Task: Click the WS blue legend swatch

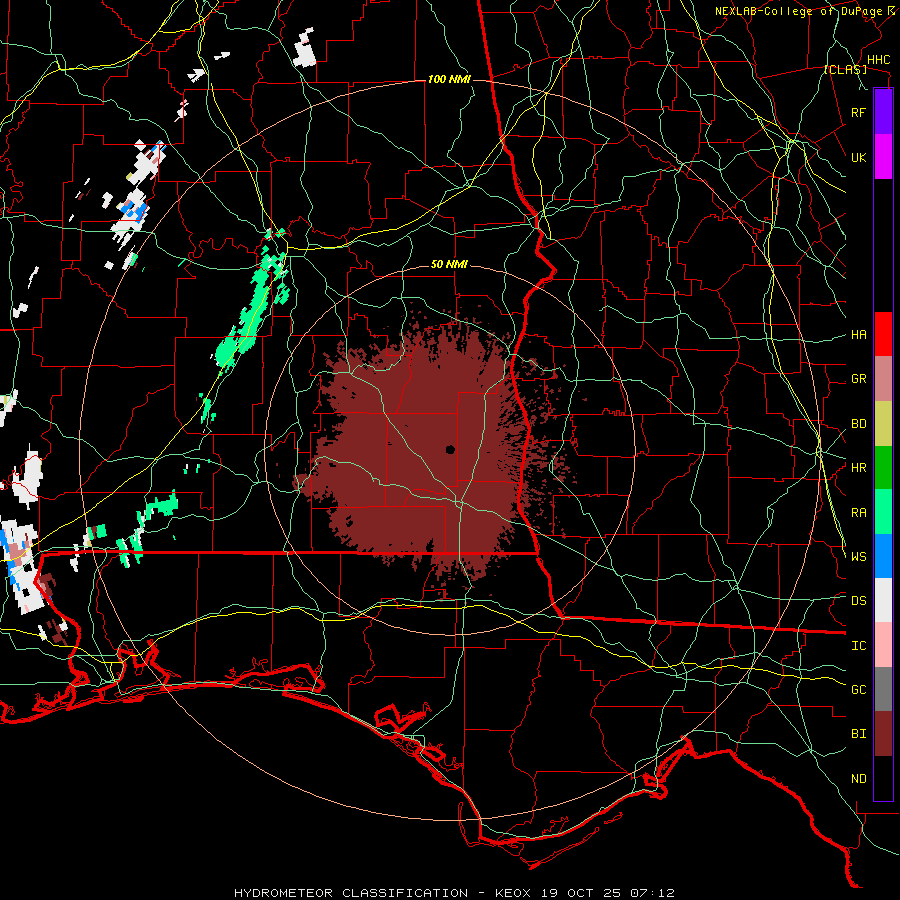Action: point(883,556)
